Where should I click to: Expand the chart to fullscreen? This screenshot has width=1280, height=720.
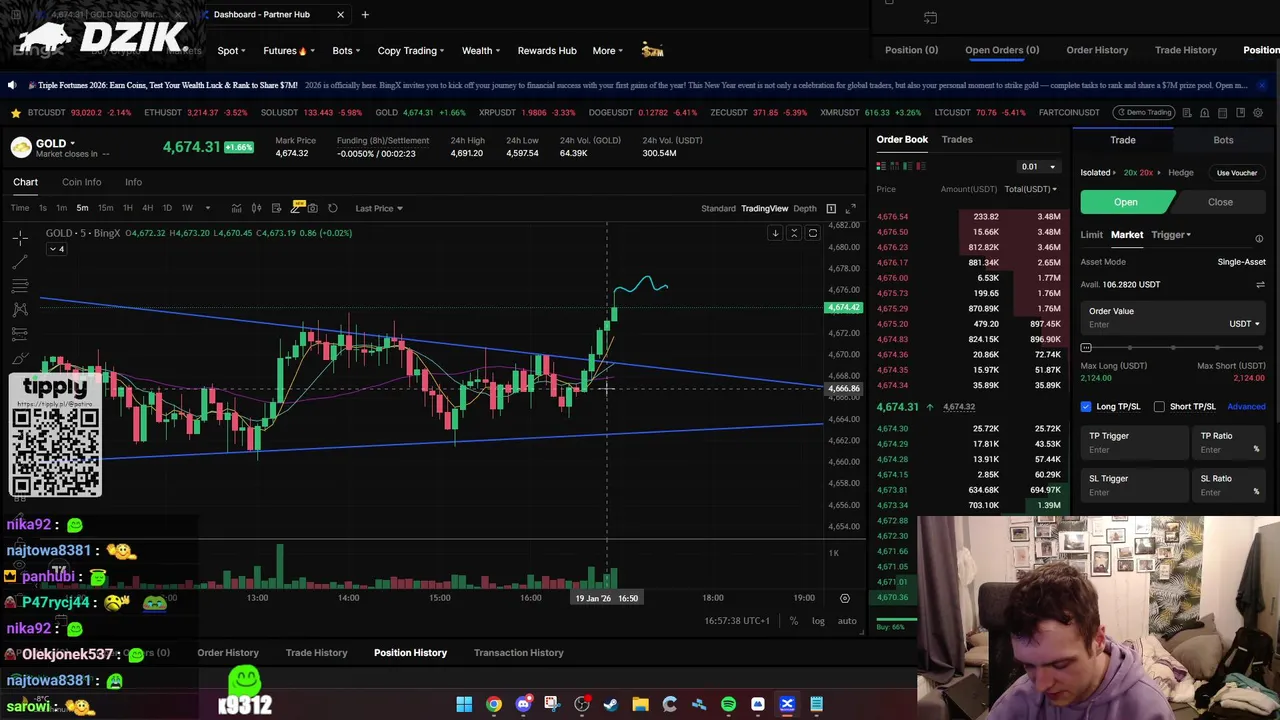pos(851,208)
